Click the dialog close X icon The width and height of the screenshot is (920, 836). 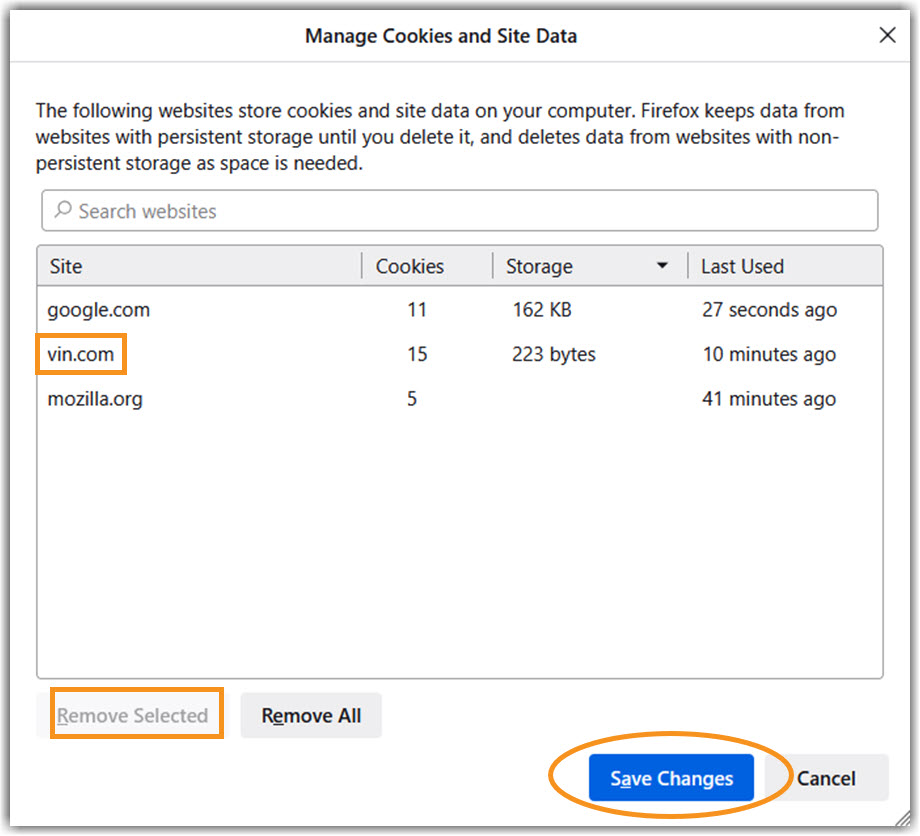887,35
